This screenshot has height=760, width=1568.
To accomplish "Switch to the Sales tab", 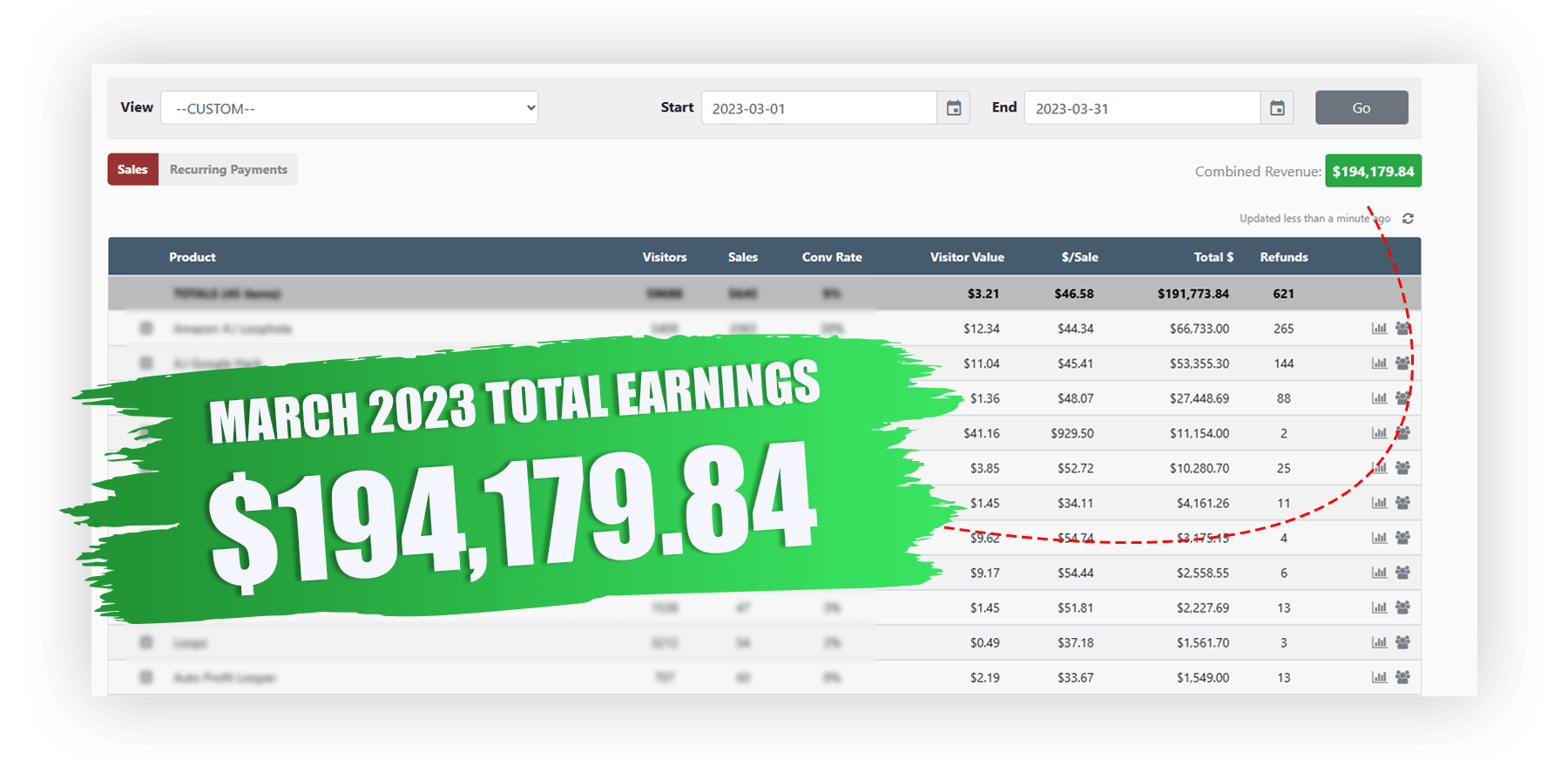I will point(132,170).
